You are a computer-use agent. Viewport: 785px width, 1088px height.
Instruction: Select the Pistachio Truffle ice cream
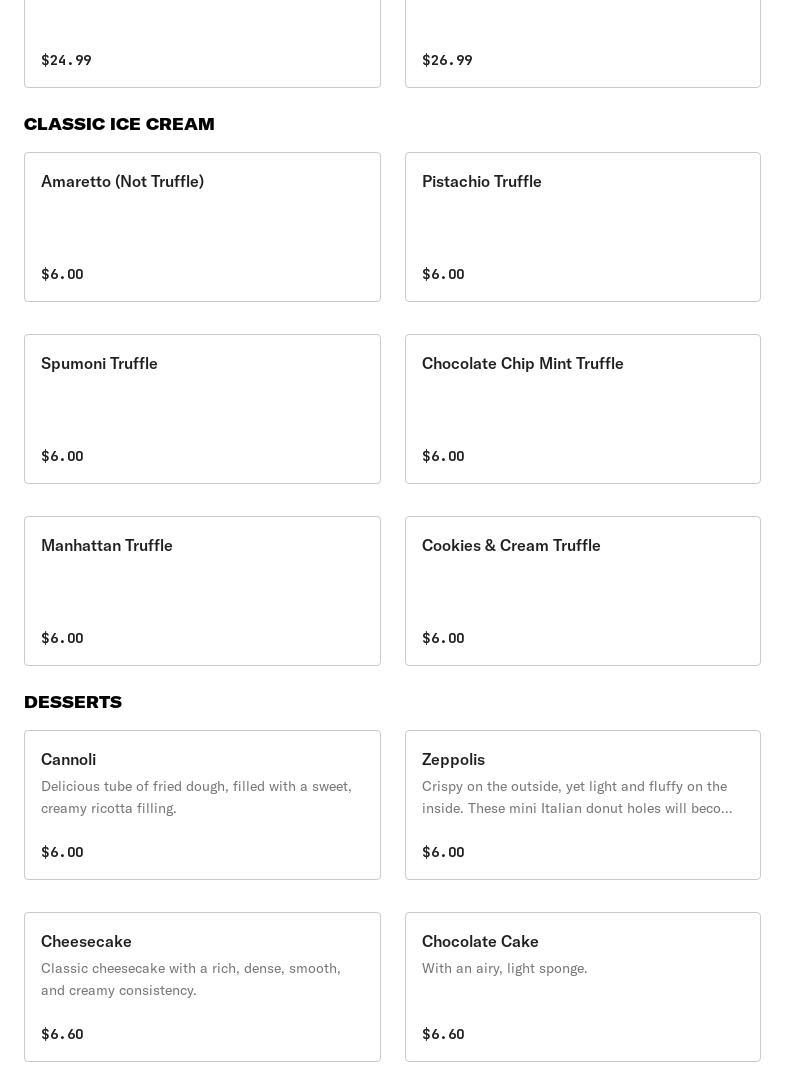[x=582, y=227]
